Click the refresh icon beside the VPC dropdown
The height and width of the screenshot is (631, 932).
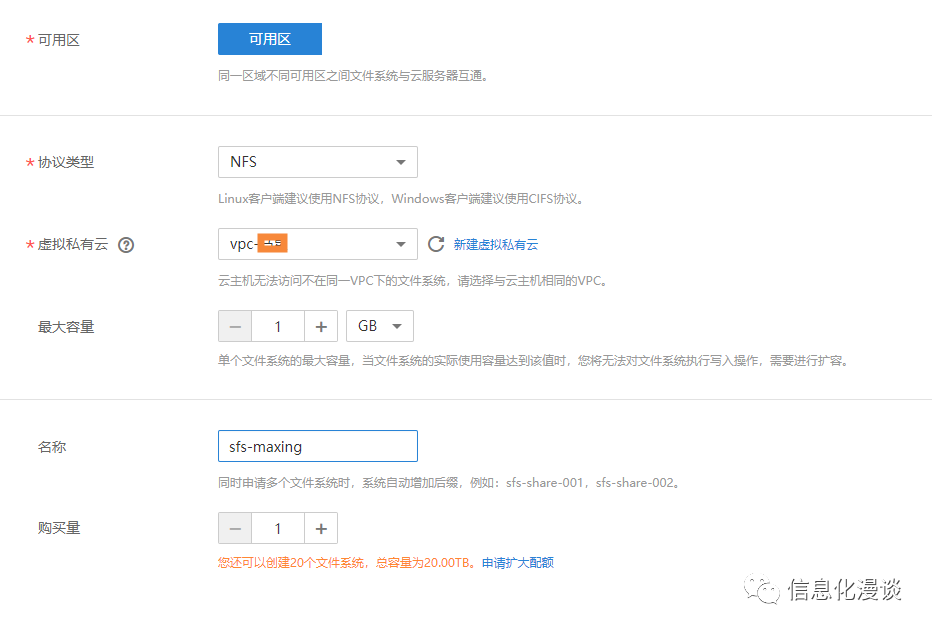point(436,244)
